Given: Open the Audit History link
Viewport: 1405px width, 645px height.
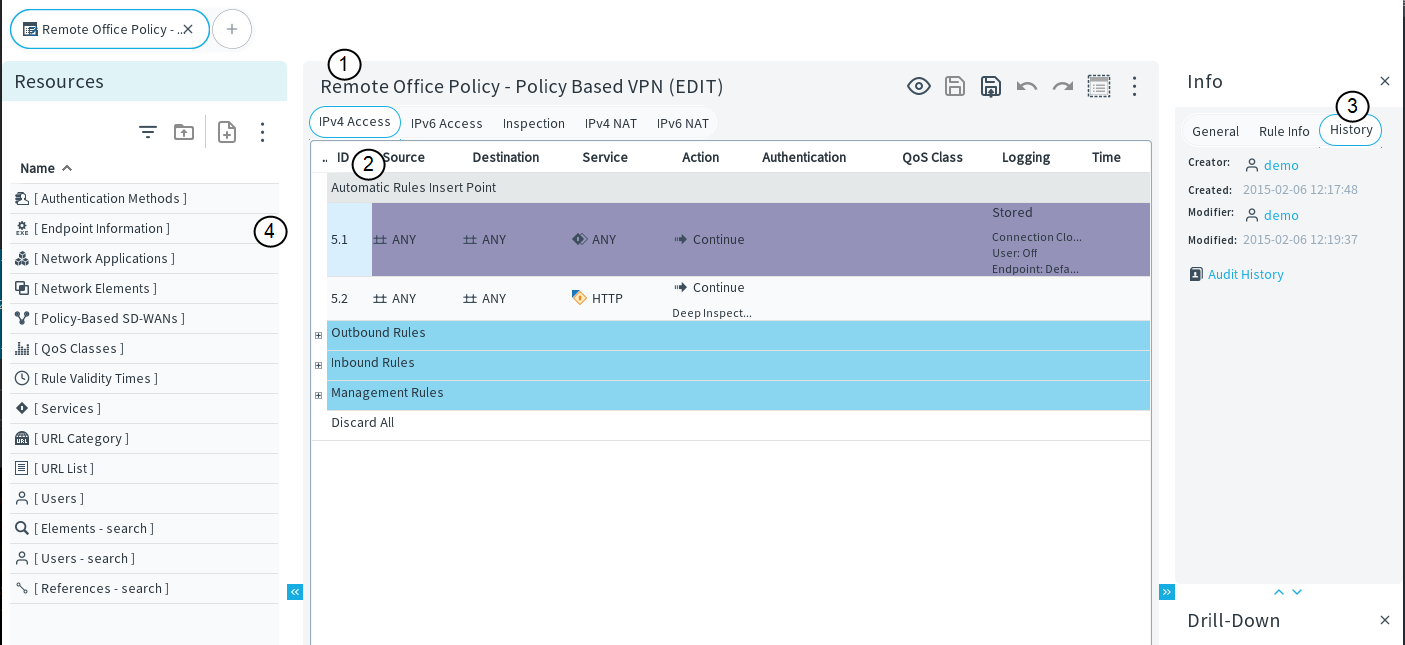Looking at the screenshot, I should (1245, 274).
